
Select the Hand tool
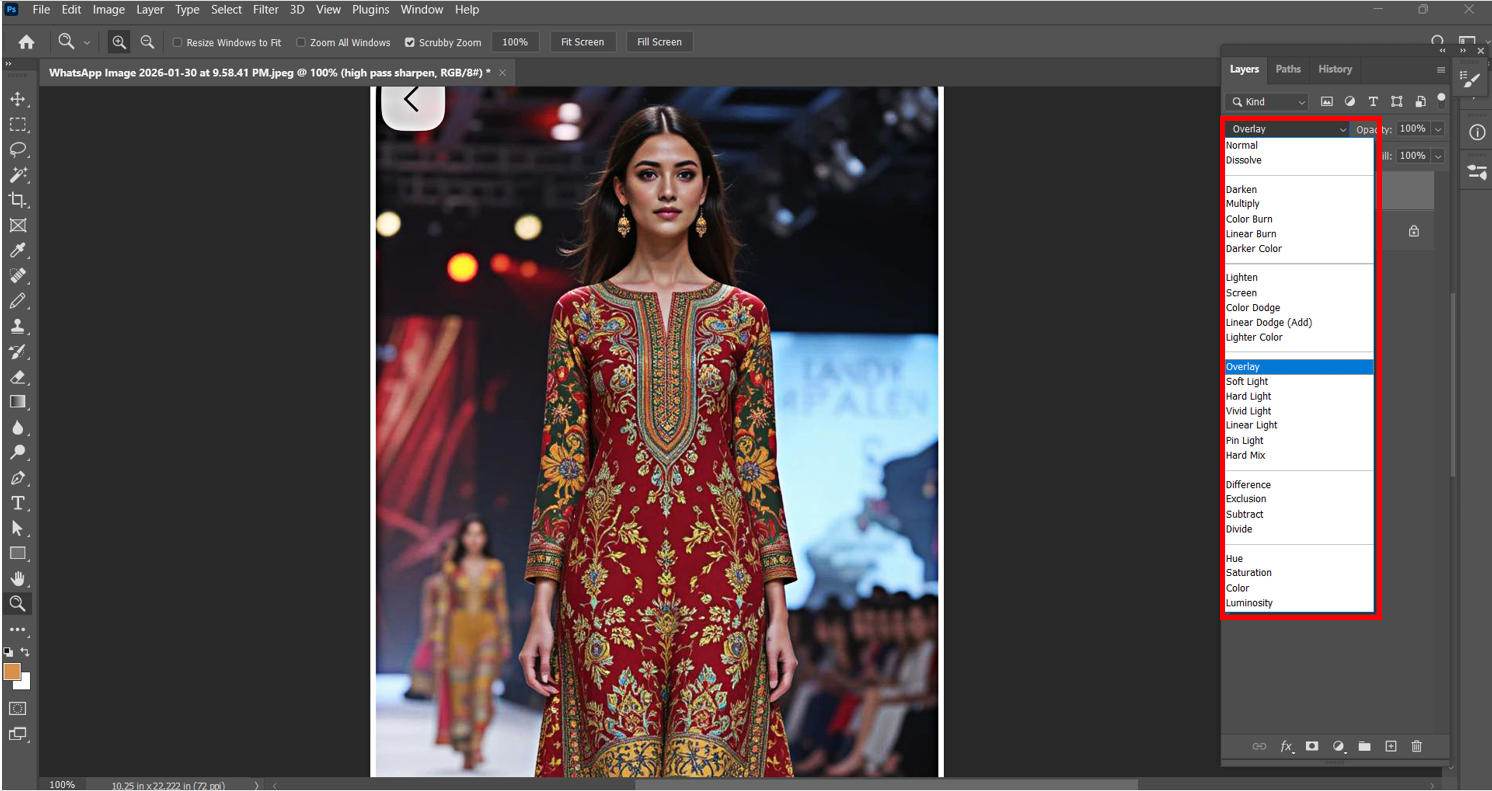[x=18, y=579]
